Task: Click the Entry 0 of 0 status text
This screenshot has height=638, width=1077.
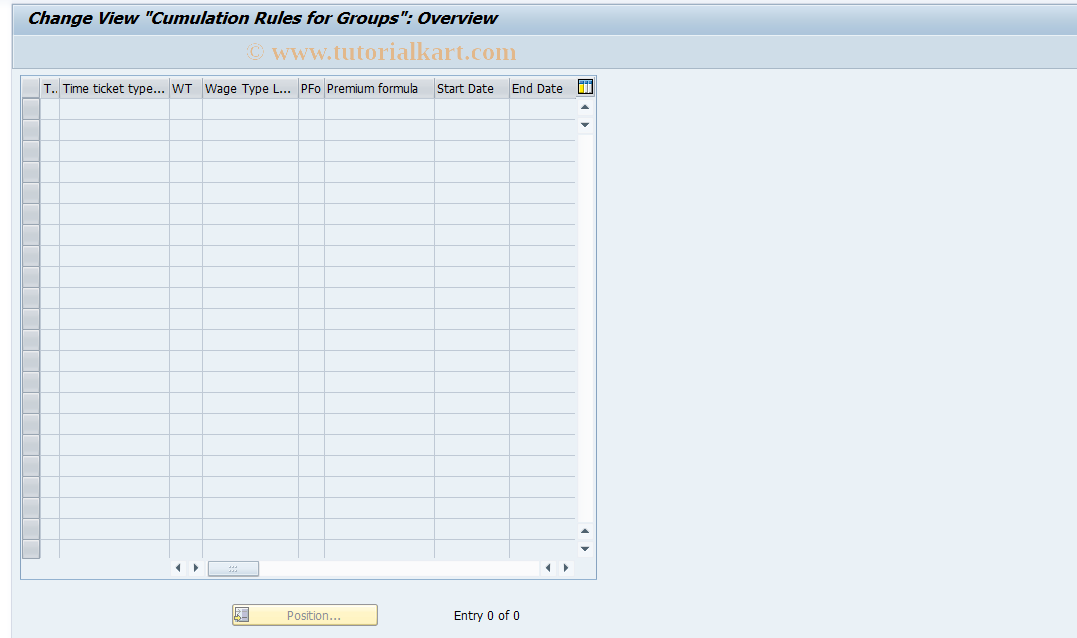Action: click(486, 615)
